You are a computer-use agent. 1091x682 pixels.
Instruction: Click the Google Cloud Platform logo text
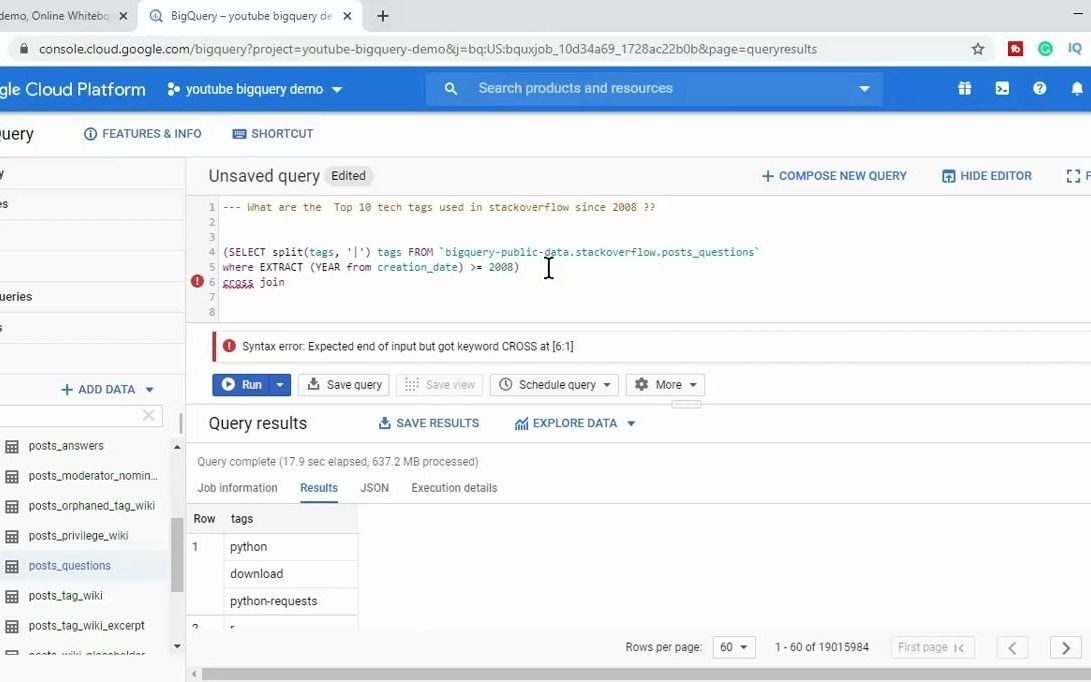coord(72,89)
